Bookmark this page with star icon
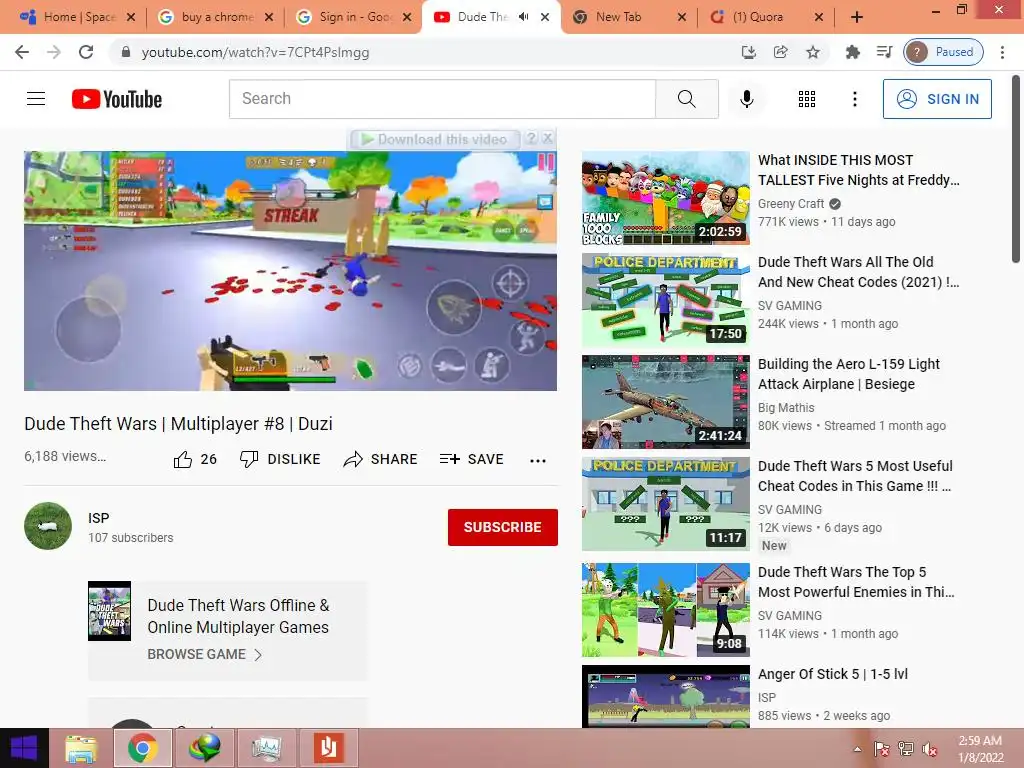This screenshot has width=1024, height=768. click(x=812, y=52)
